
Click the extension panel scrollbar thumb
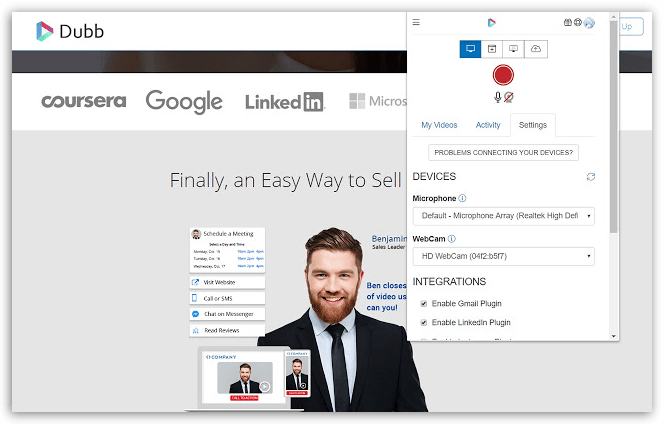pyautogui.click(x=614, y=126)
